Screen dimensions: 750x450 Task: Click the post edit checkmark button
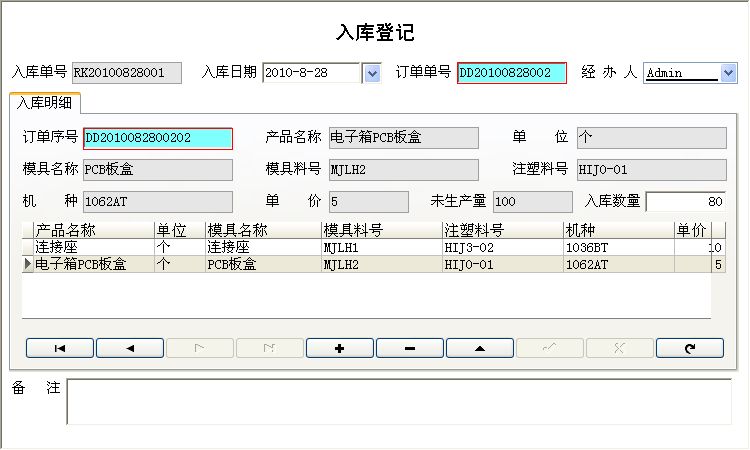pos(550,348)
